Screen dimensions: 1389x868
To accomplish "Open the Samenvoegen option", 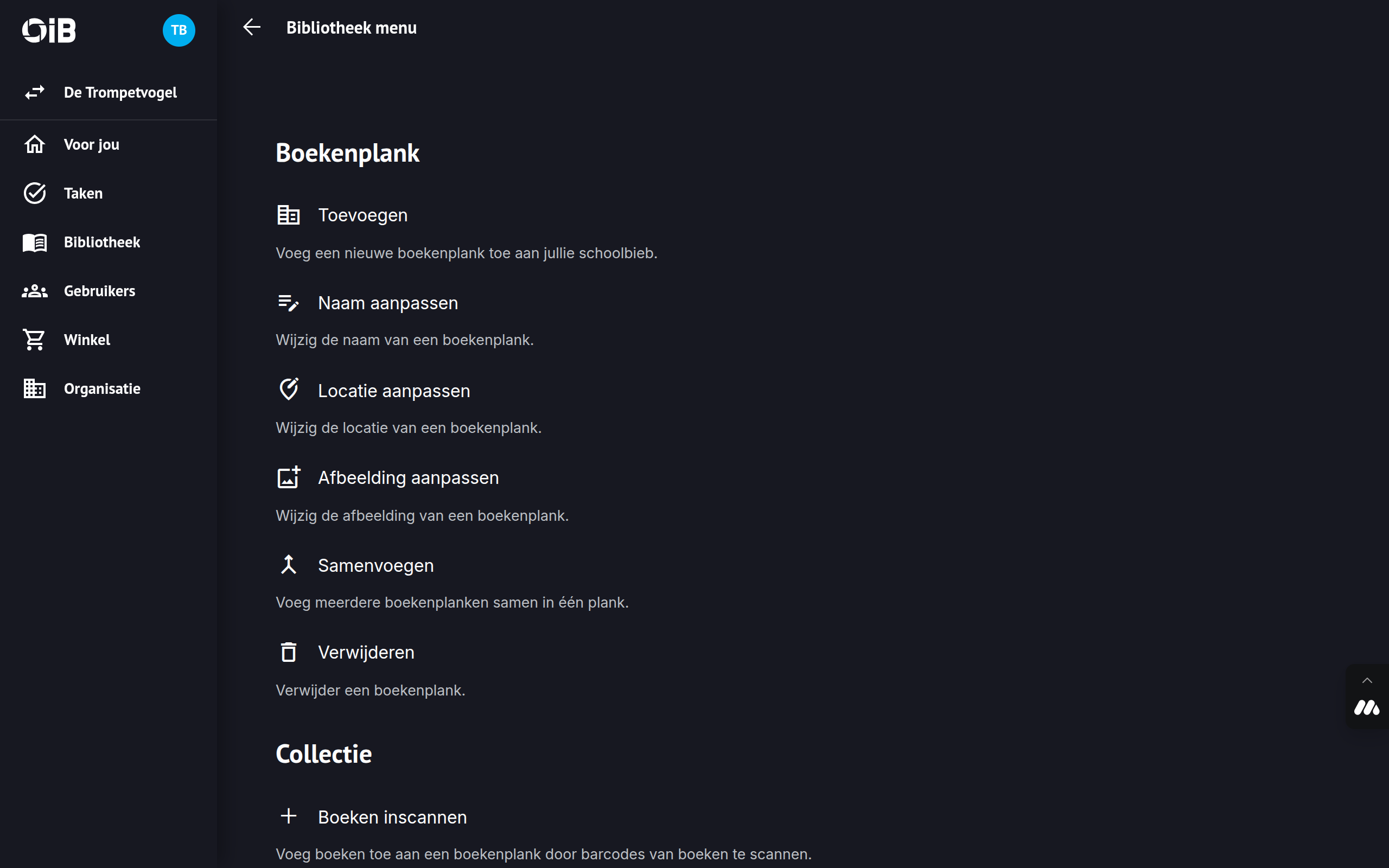I will [375, 565].
